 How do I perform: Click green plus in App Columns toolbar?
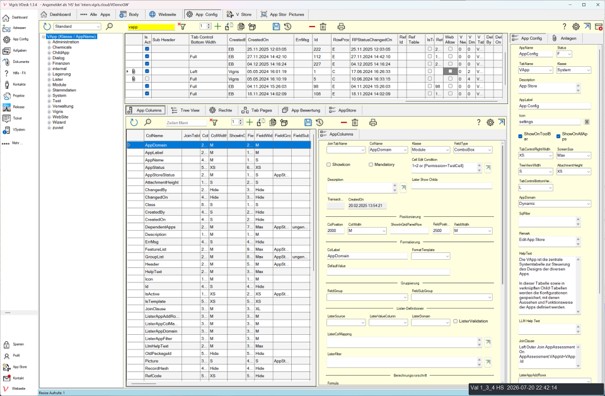(249, 122)
